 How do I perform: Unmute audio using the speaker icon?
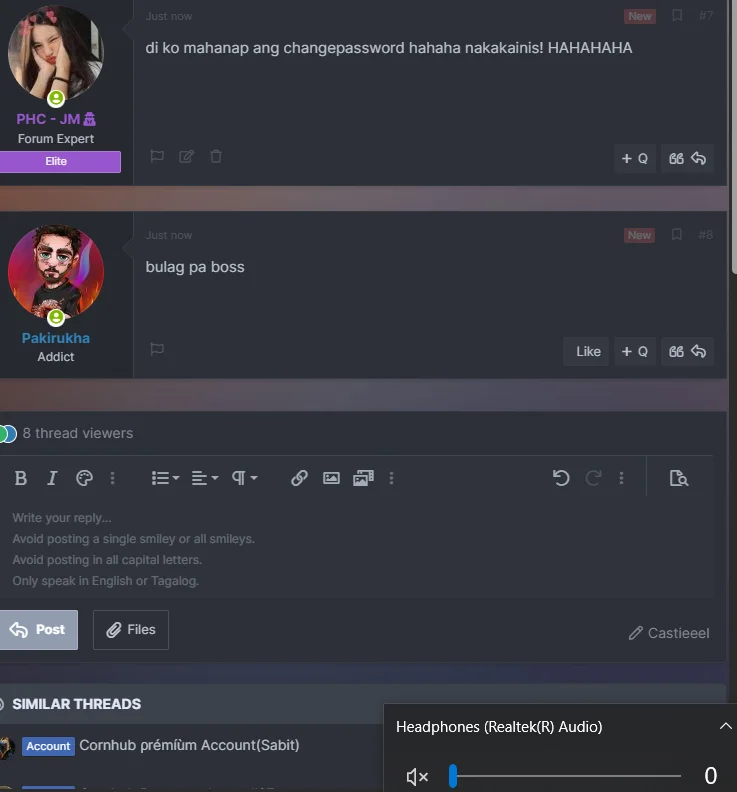(417, 776)
